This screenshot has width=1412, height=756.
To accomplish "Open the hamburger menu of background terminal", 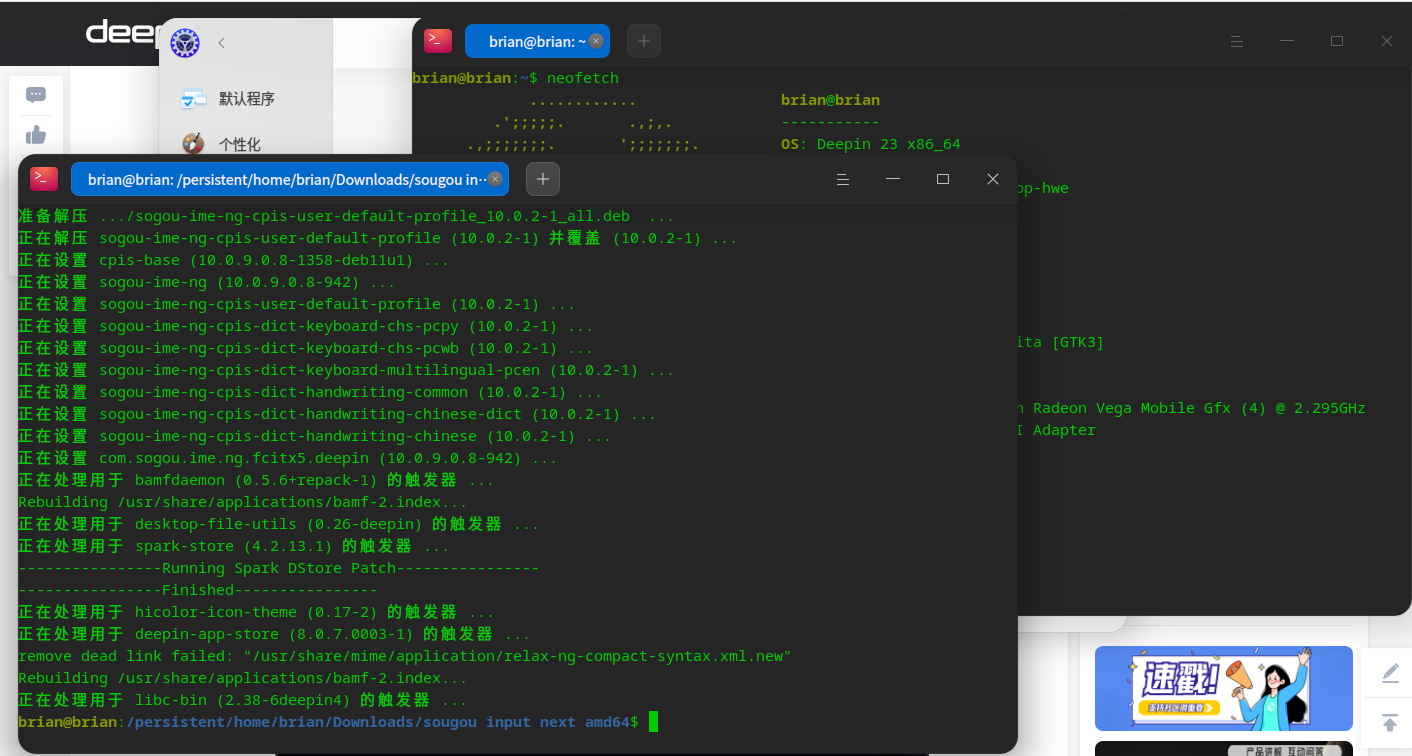I will coord(1237,41).
